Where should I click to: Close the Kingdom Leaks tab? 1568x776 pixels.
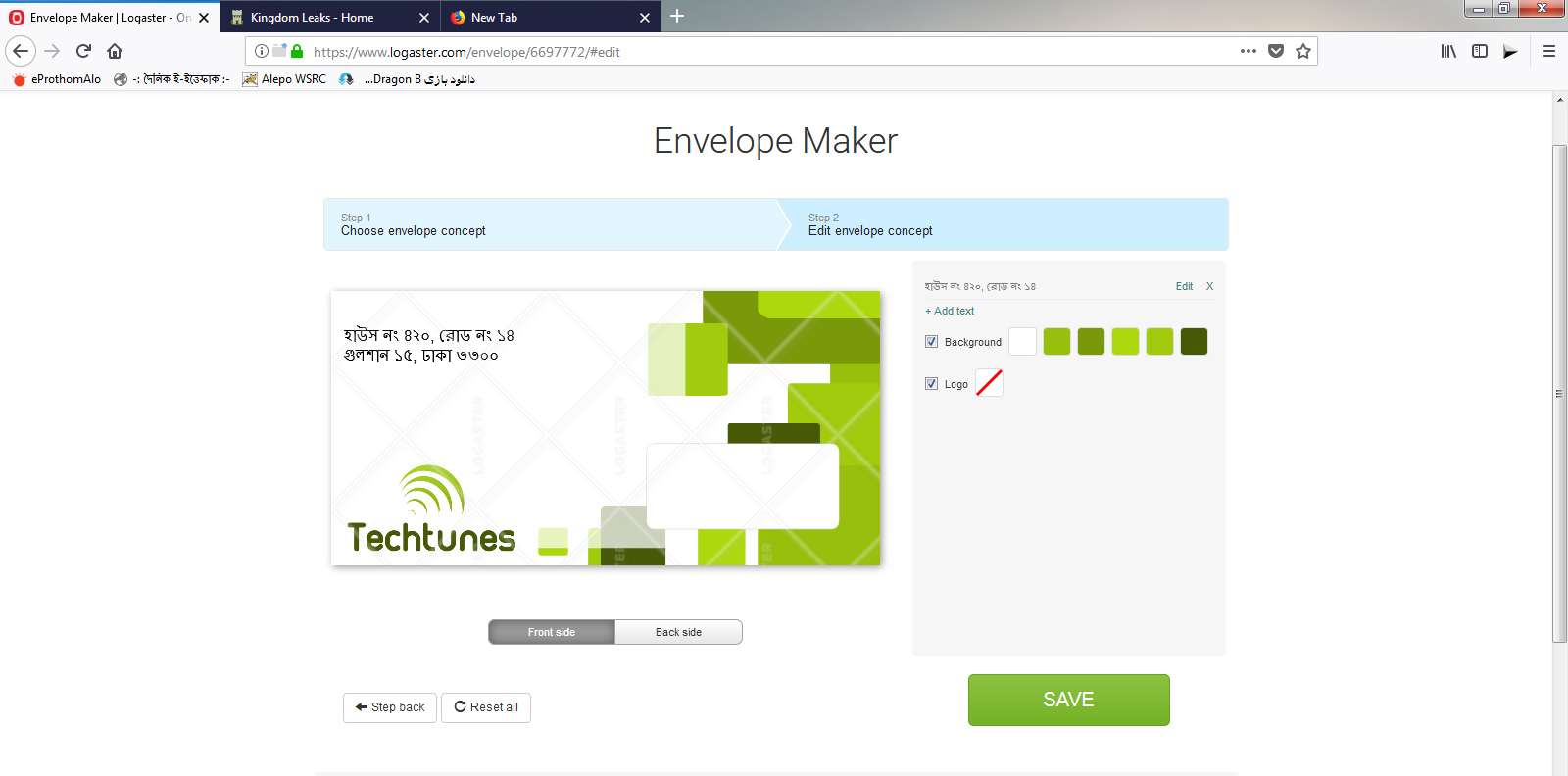(424, 18)
